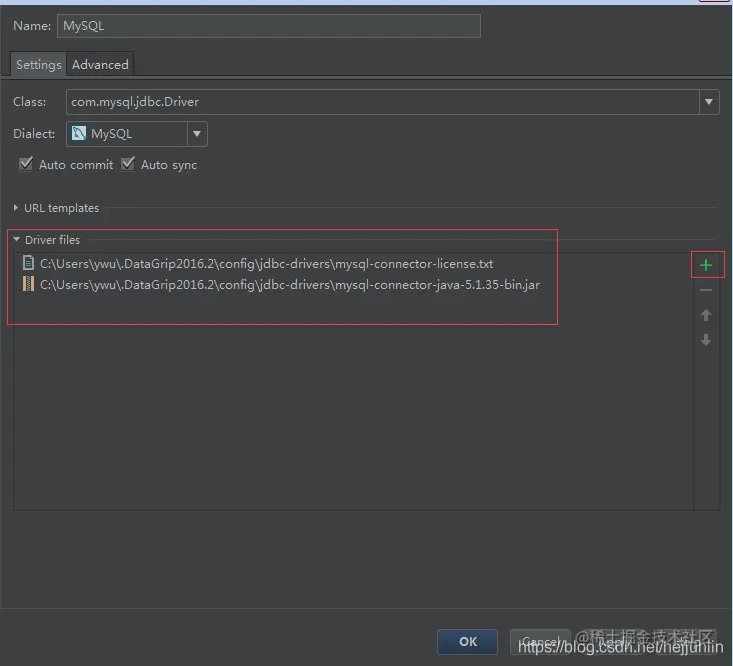Open the Class dropdown arrow
The width and height of the screenshot is (733, 666).
coord(709,102)
